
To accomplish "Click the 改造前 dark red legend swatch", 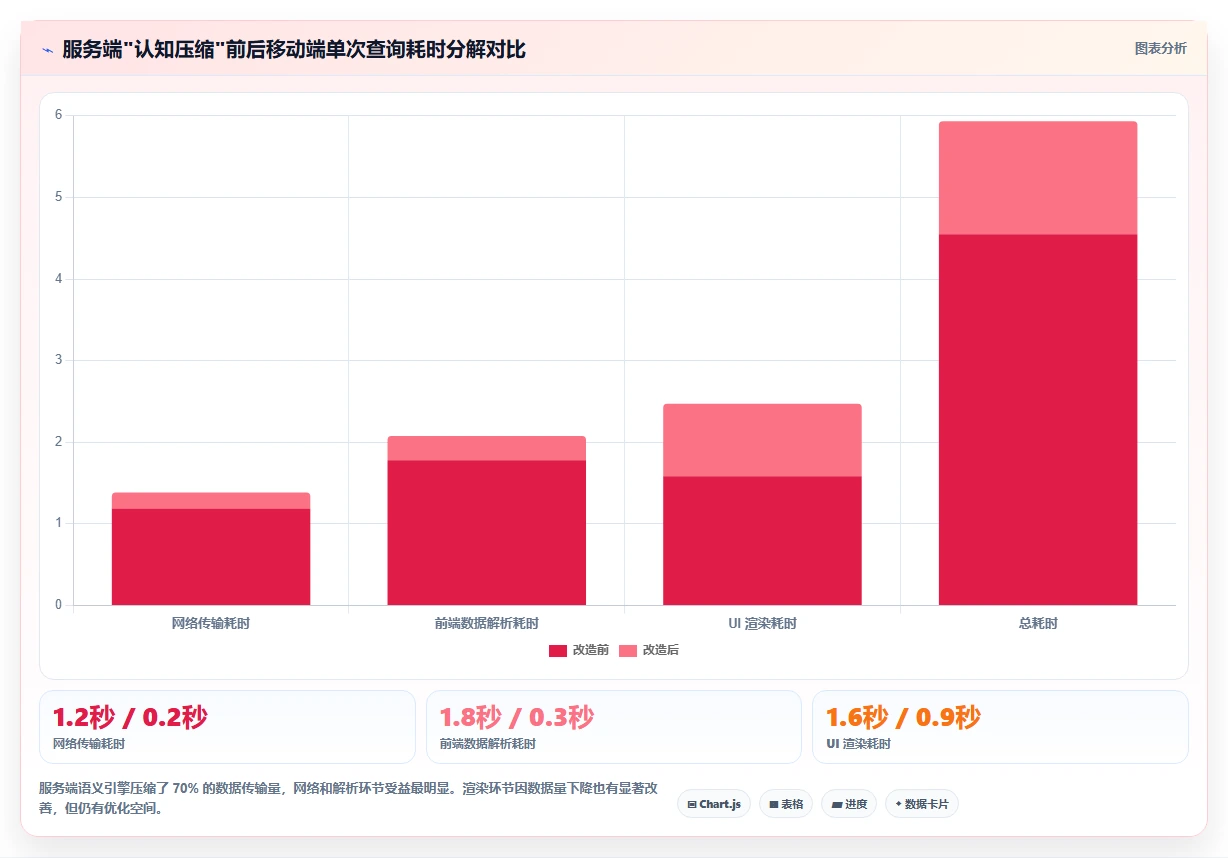I will click(x=558, y=650).
